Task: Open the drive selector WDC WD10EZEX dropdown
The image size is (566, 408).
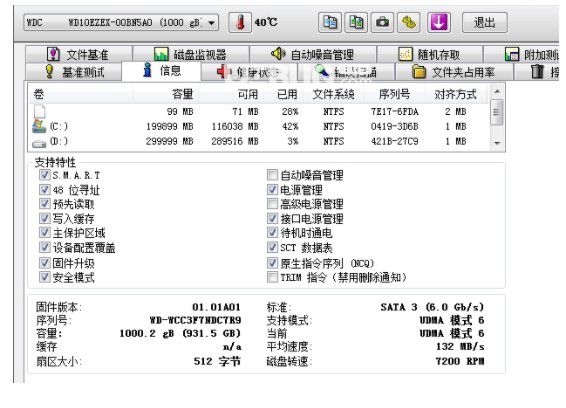Action: click(121, 22)
